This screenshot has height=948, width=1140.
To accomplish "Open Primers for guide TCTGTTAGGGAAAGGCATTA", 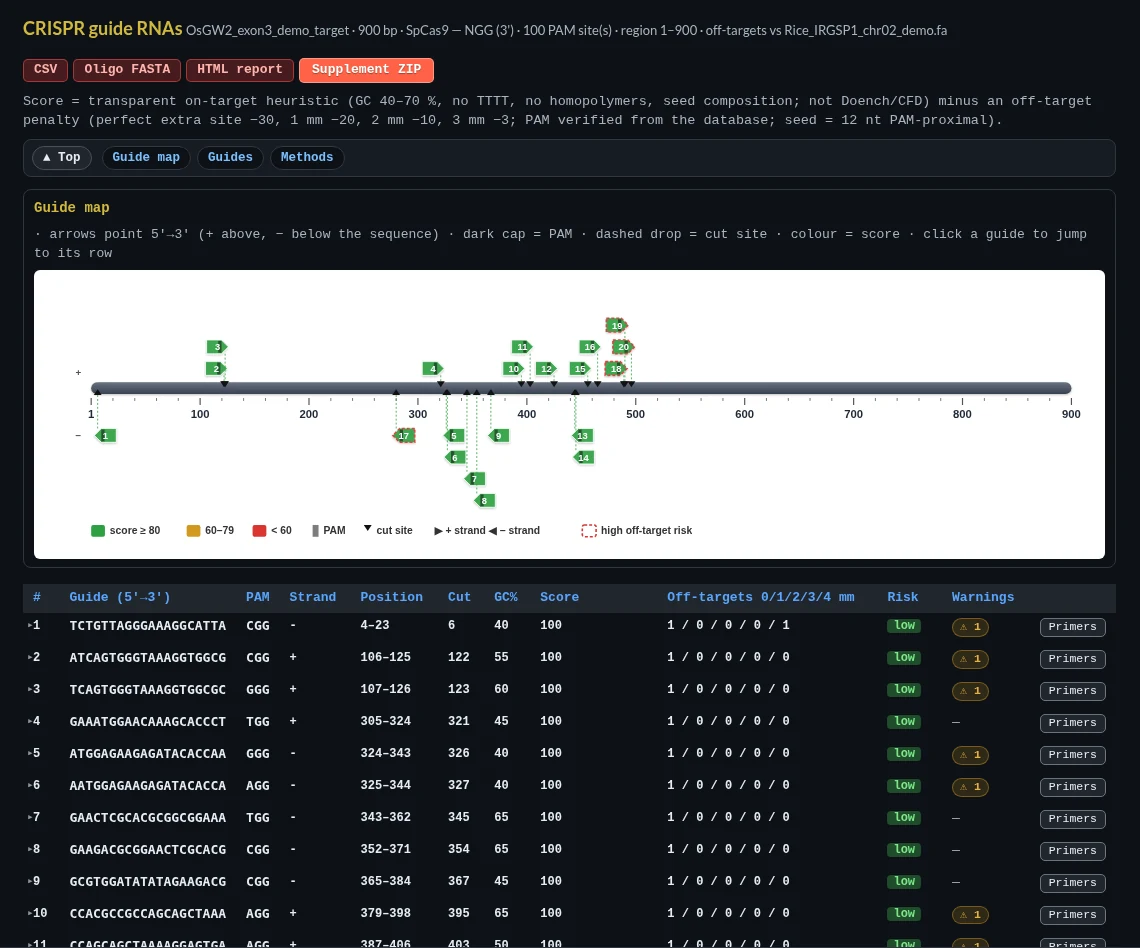I will pyautogui.click(x=1072, y=627).
